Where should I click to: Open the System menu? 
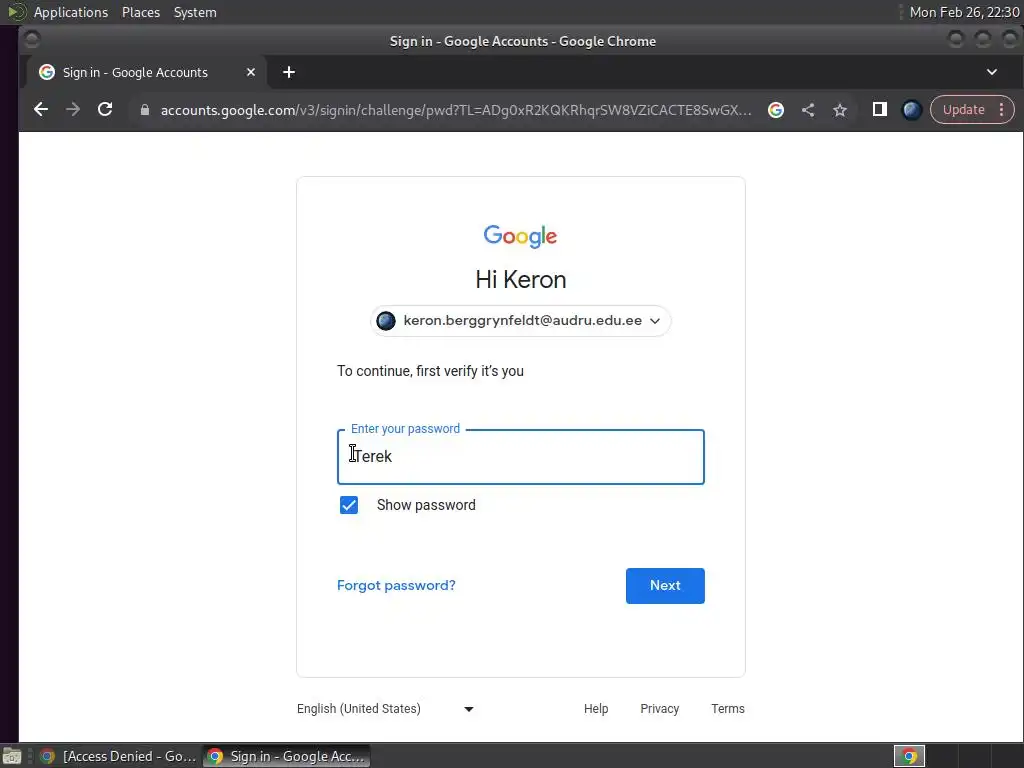195,12
